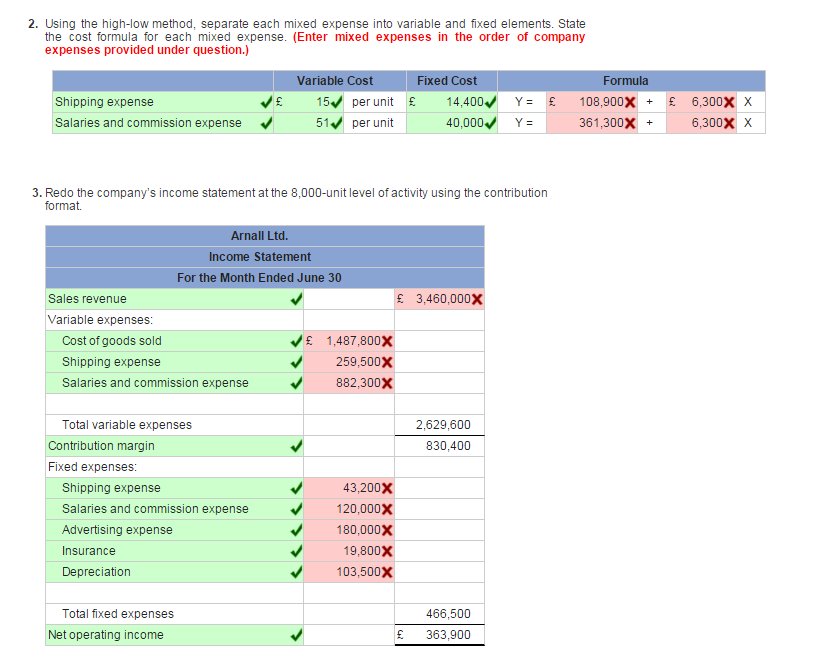Click the fixed Shipping expense 43,200 field
Screen dimensions: 835x667
tap(349, 488)
